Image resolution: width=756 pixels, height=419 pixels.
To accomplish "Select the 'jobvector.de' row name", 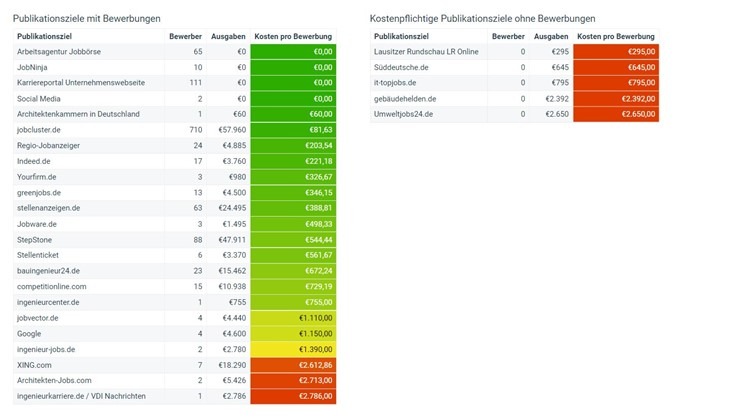I will [x=38, y=318].
